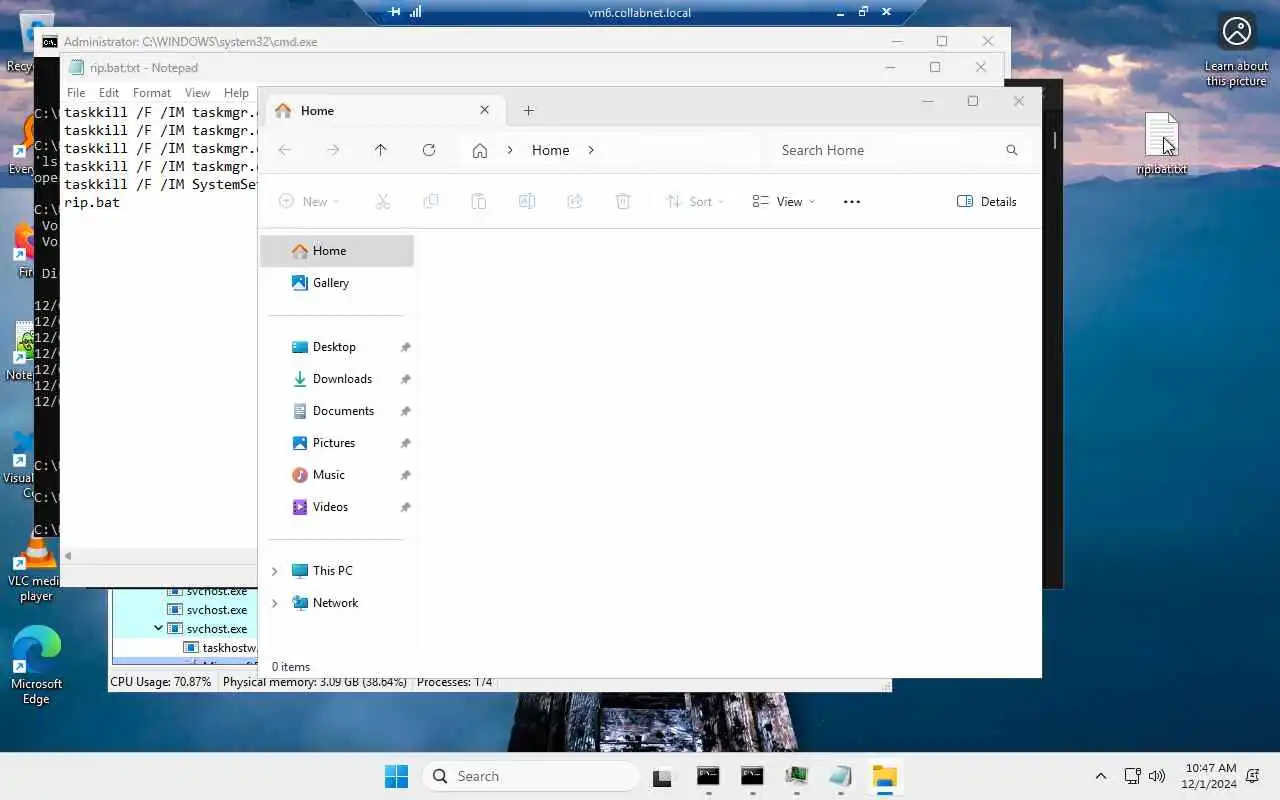Image resolution: width=1280 pixels, height=800 pixels.
Task: Open Notepad Help menu
Action: click(x=236, y=93)
